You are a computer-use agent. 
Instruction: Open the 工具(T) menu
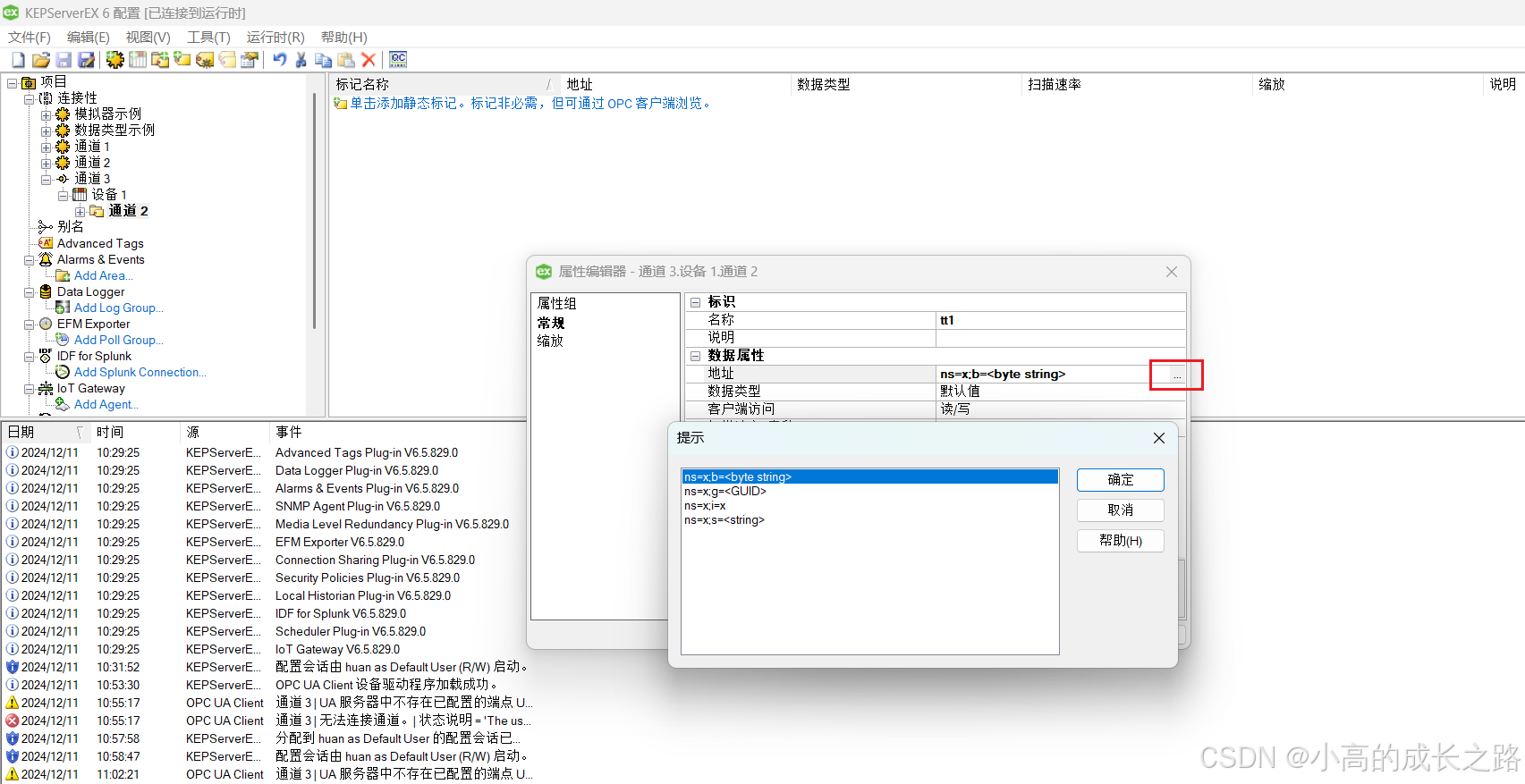click(x=208, y=37)
